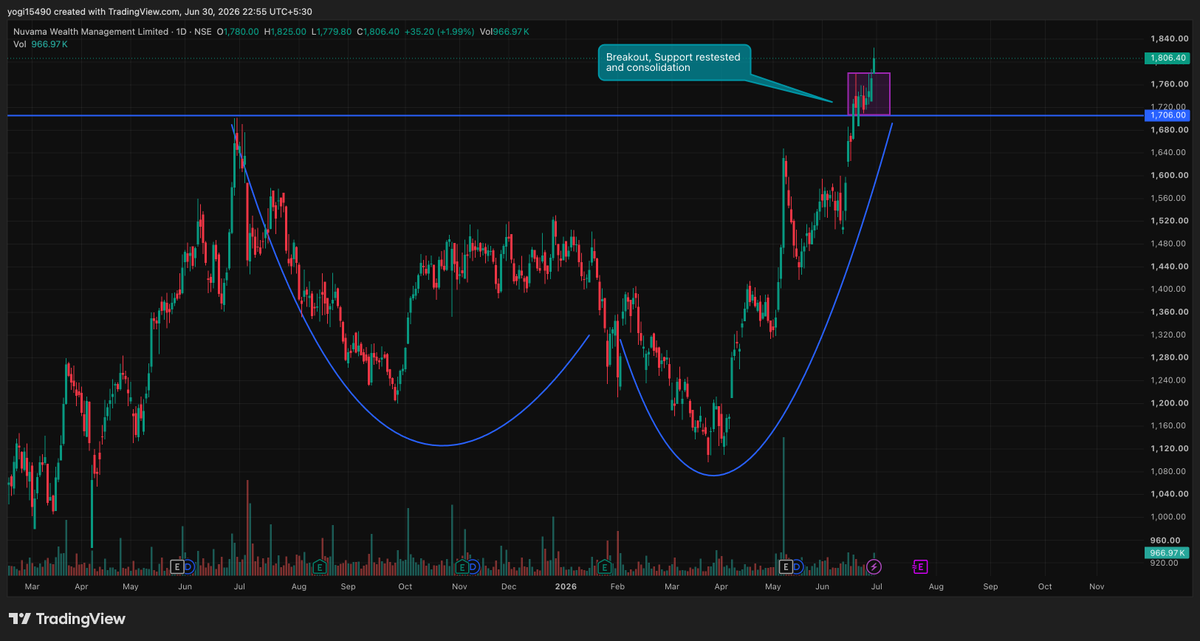Image resolution: width=1200 pixels, height=641 pixels.
Task: Open the green earnings marker near August
Action: click(319, 566)
